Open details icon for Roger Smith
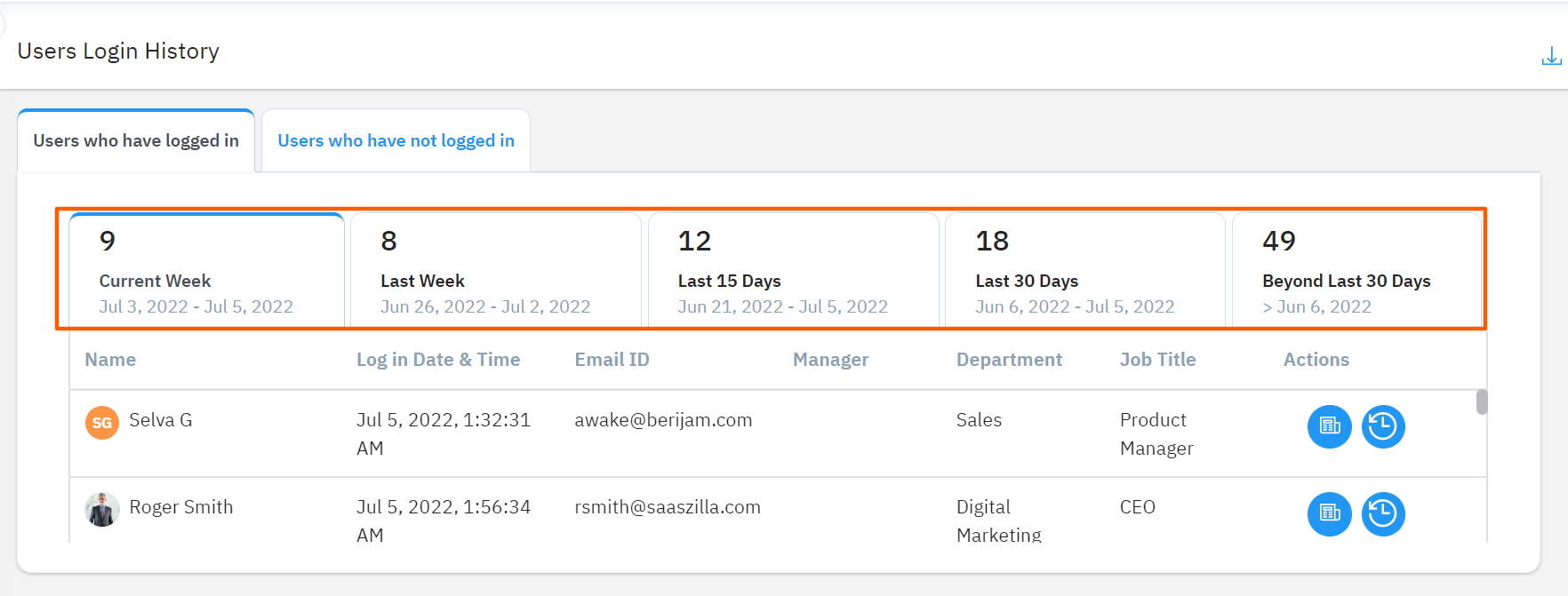The image size is (1568, 596). coord(1330,513)
